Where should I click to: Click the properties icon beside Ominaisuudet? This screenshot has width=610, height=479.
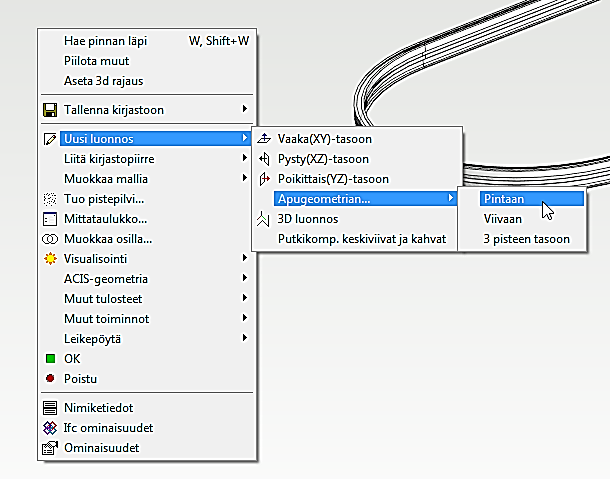click(50, 448)
